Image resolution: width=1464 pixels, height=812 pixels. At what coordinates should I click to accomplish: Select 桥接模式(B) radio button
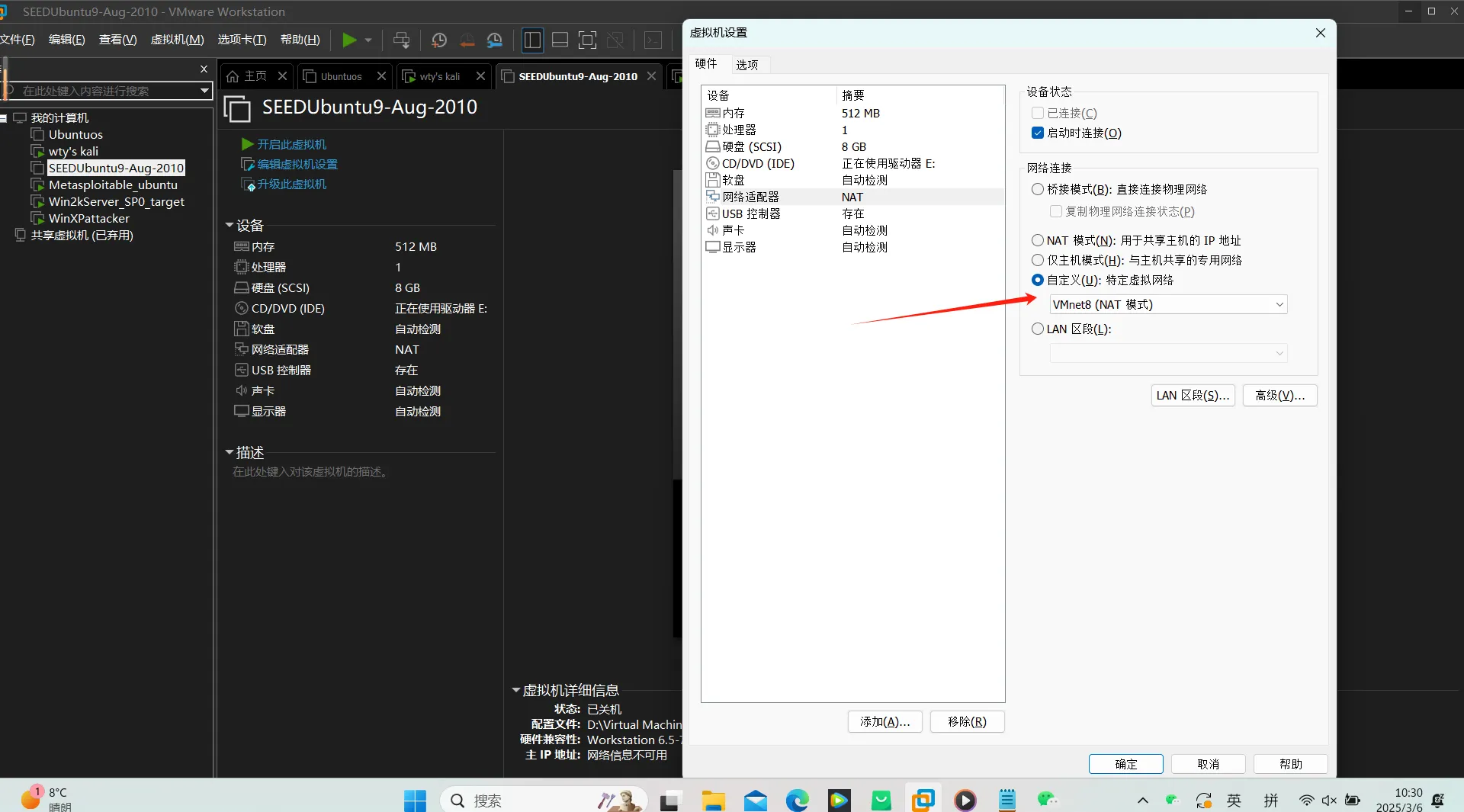click(x=1037, y=189)
